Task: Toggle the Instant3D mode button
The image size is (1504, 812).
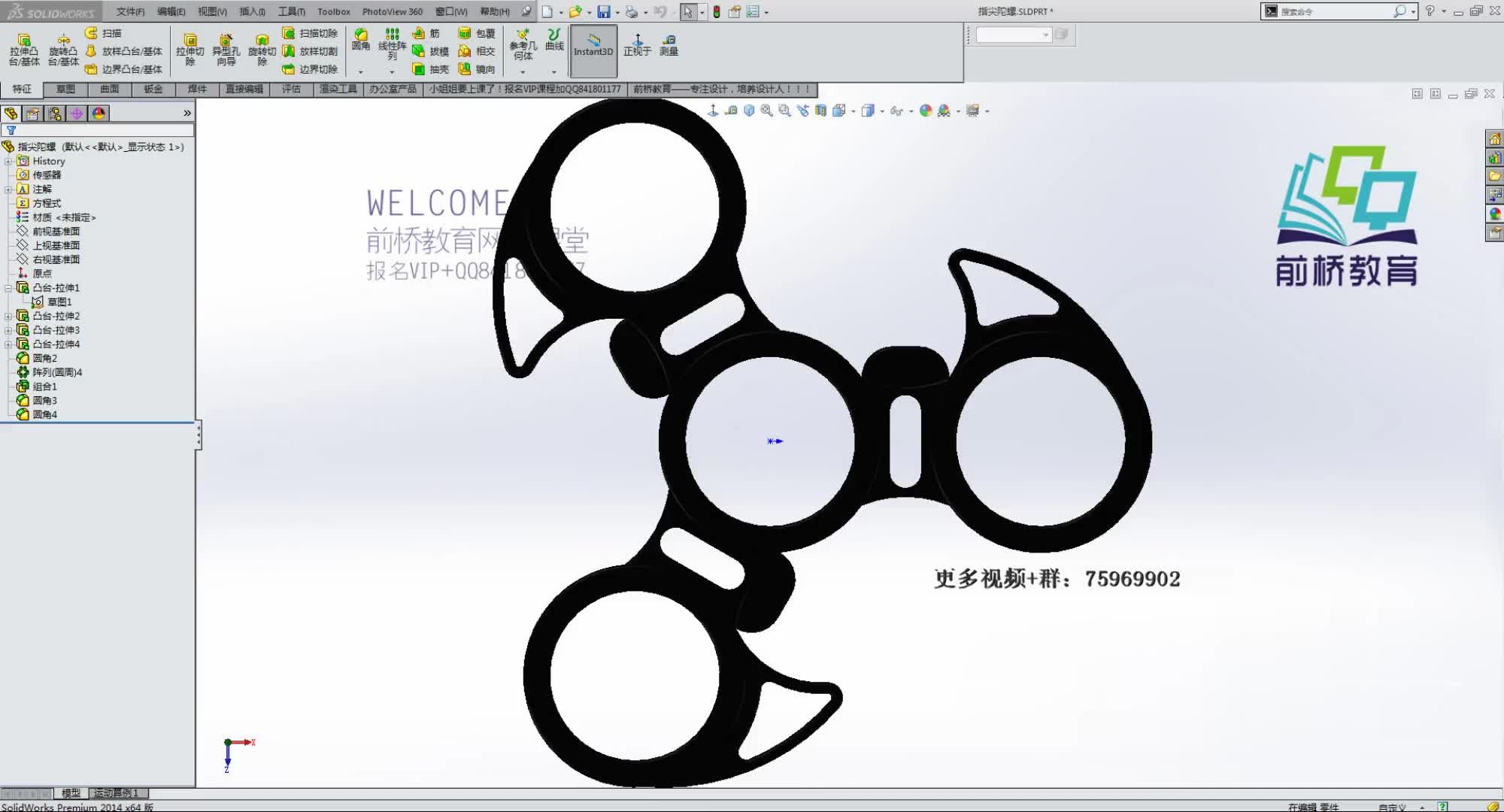Action: click(593, 50)
